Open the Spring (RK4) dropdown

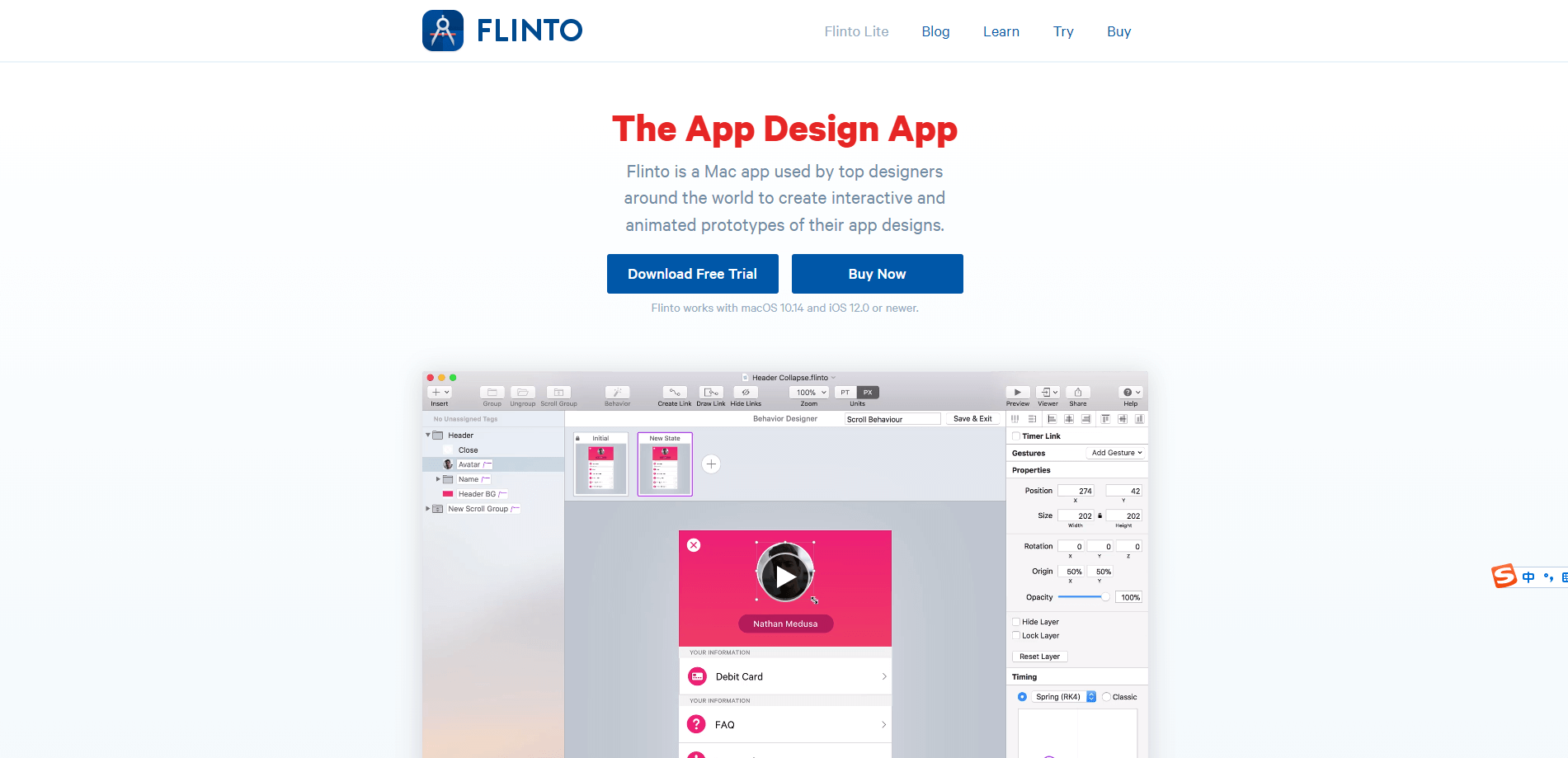coord(1064,697)
